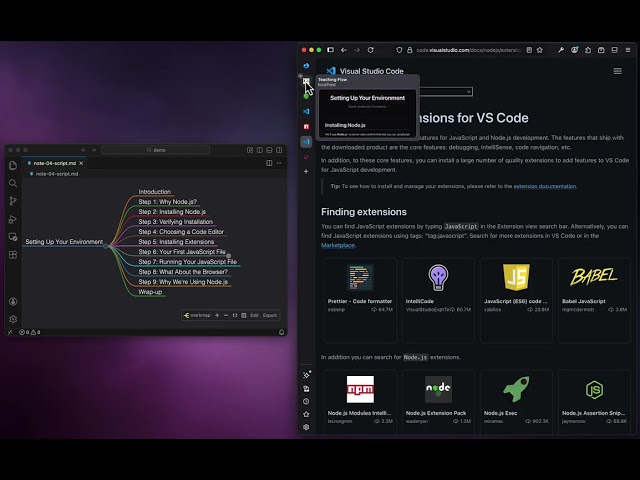
Task: Follow the extension documentation link
Action: tap(544, 186)
